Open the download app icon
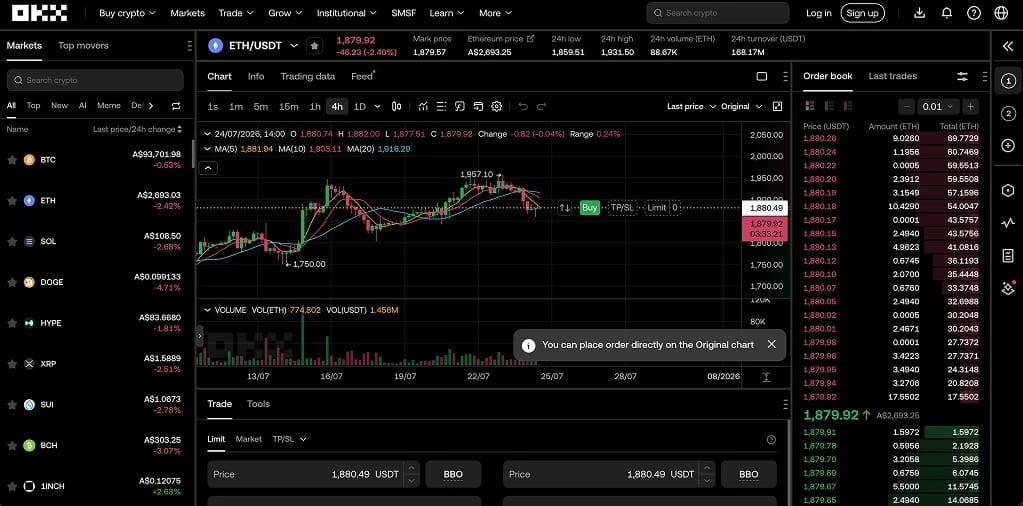The width and height of the screenshot is (1023, 506). pos(919,12)
